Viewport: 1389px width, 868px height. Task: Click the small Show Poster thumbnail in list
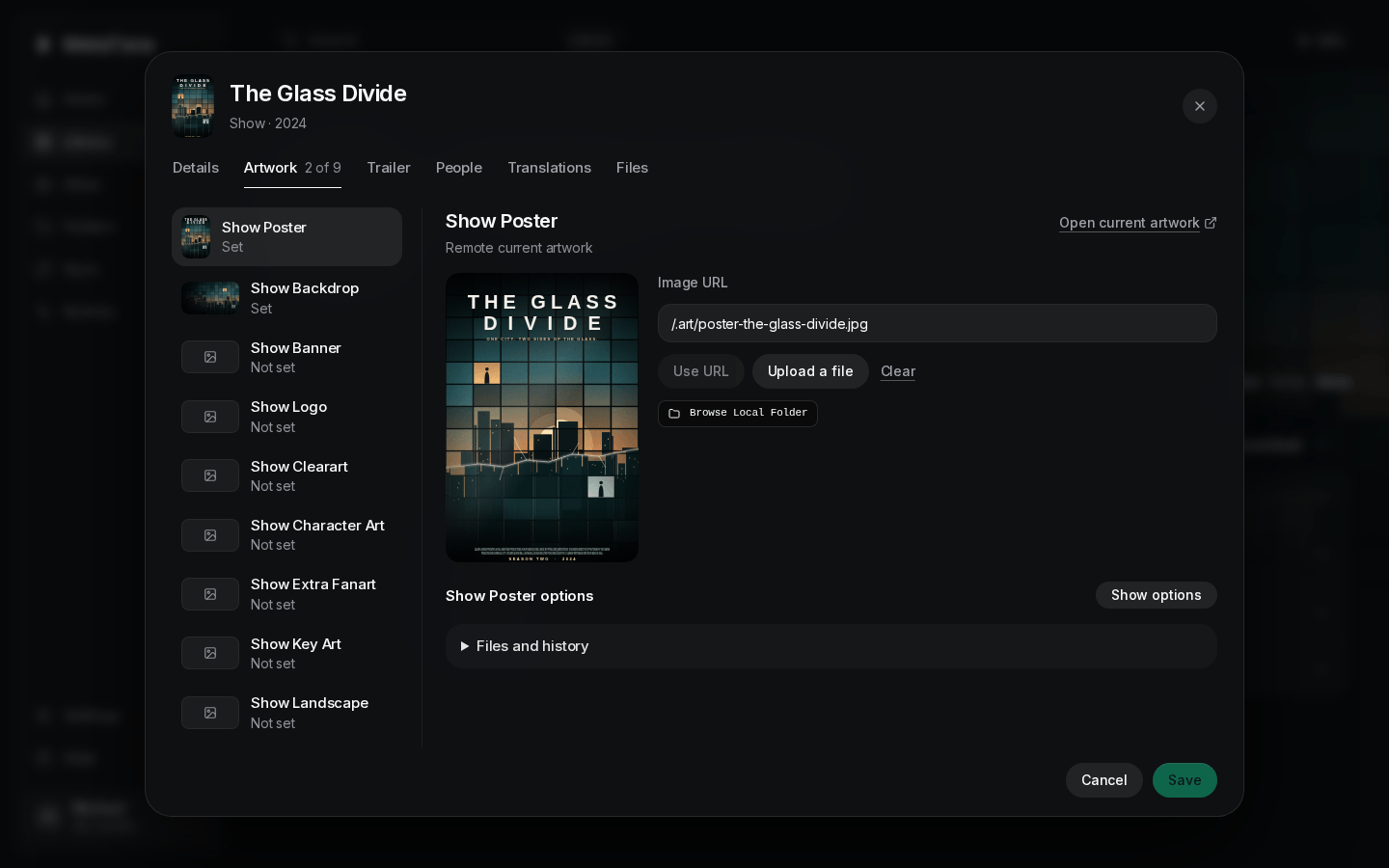[x=196, y=236]
